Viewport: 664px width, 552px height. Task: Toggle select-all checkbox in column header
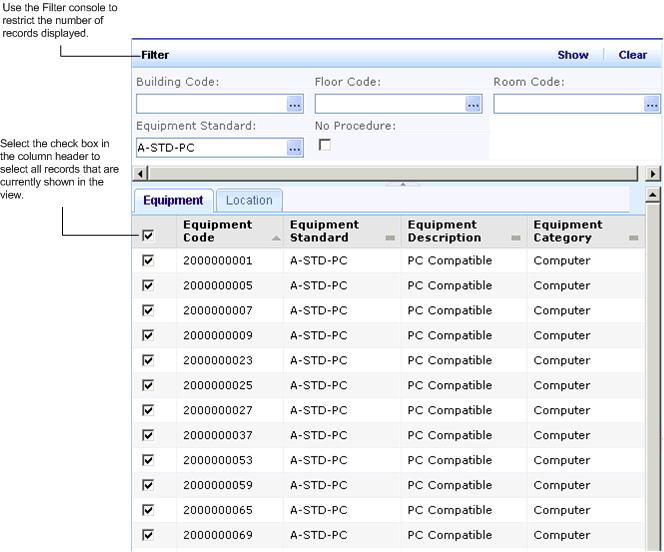(148, 236)
